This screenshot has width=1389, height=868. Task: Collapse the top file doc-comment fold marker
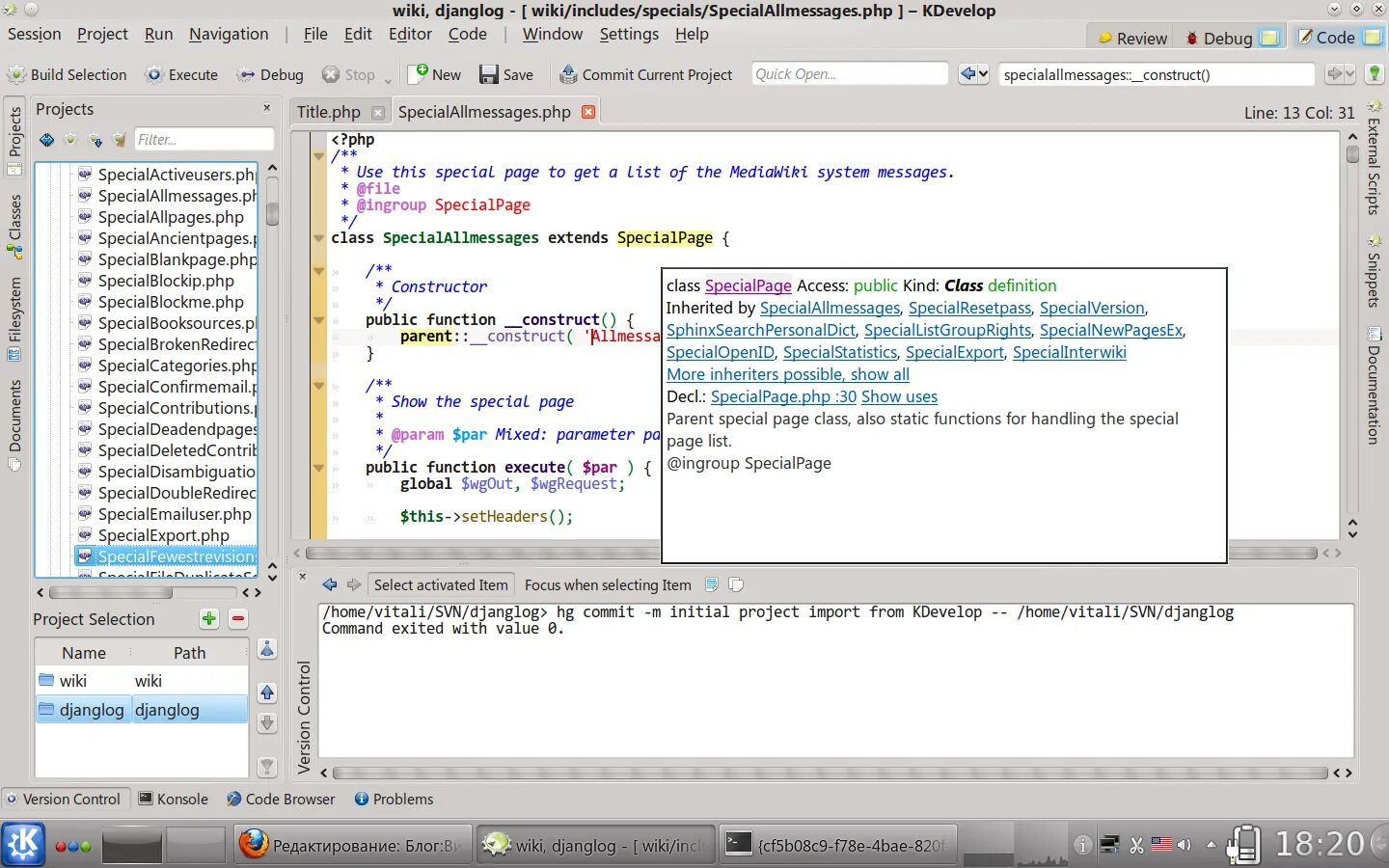coord(318,155)
